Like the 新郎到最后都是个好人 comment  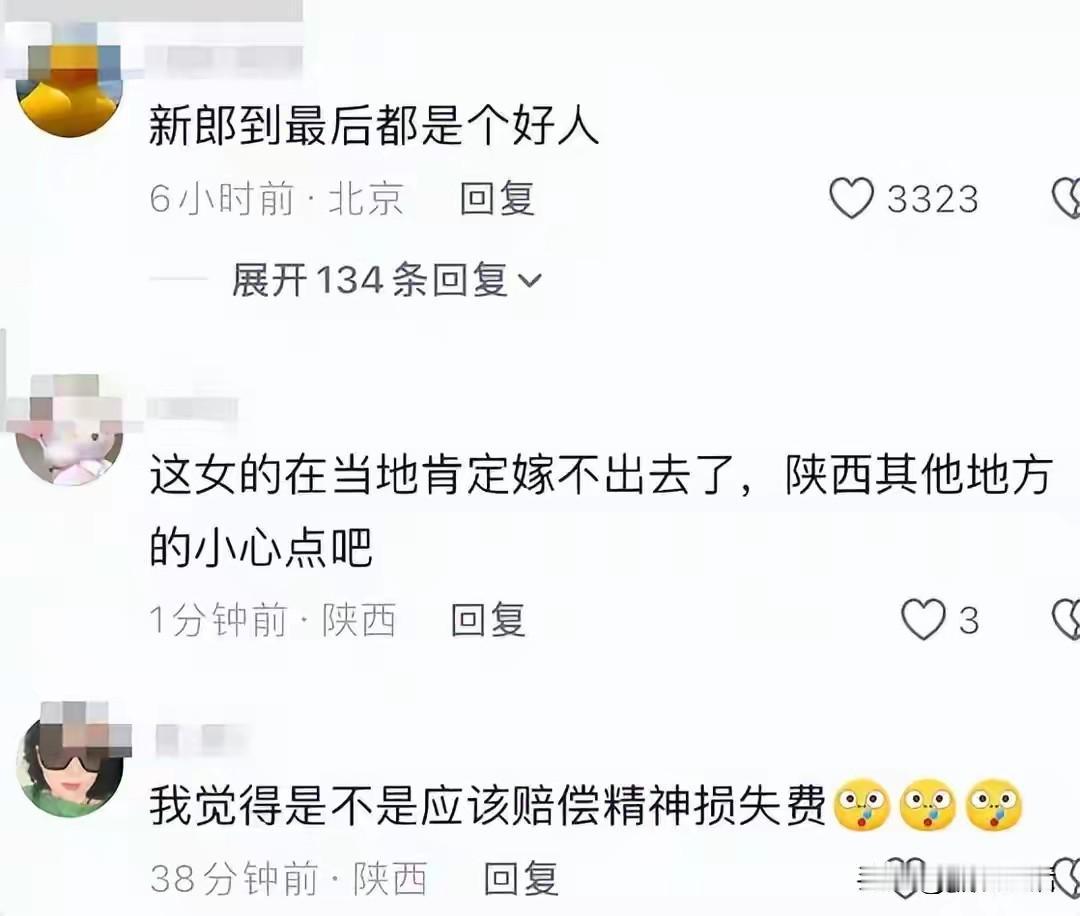851,198
